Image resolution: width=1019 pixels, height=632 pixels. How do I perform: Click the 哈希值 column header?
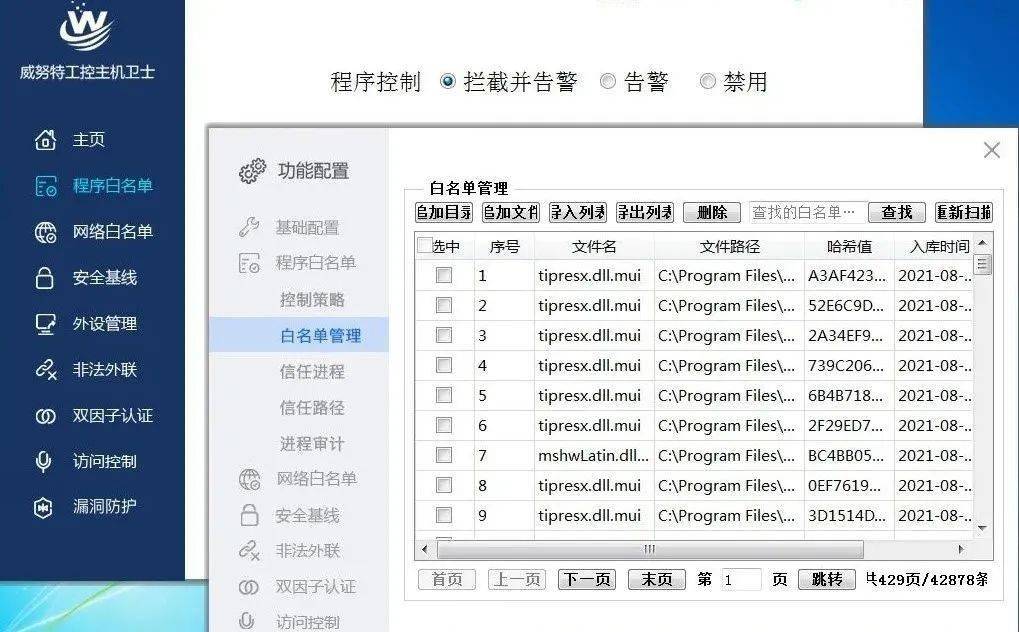tap(849, 246)
